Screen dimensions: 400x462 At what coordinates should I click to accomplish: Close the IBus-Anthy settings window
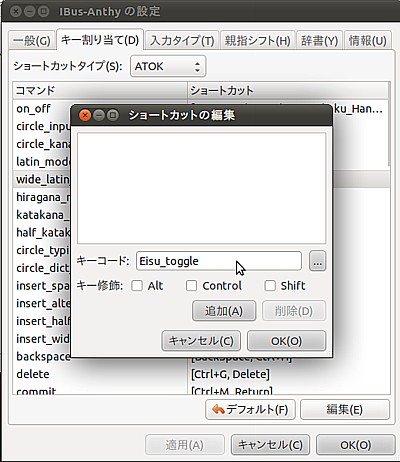tap(15, 12)
